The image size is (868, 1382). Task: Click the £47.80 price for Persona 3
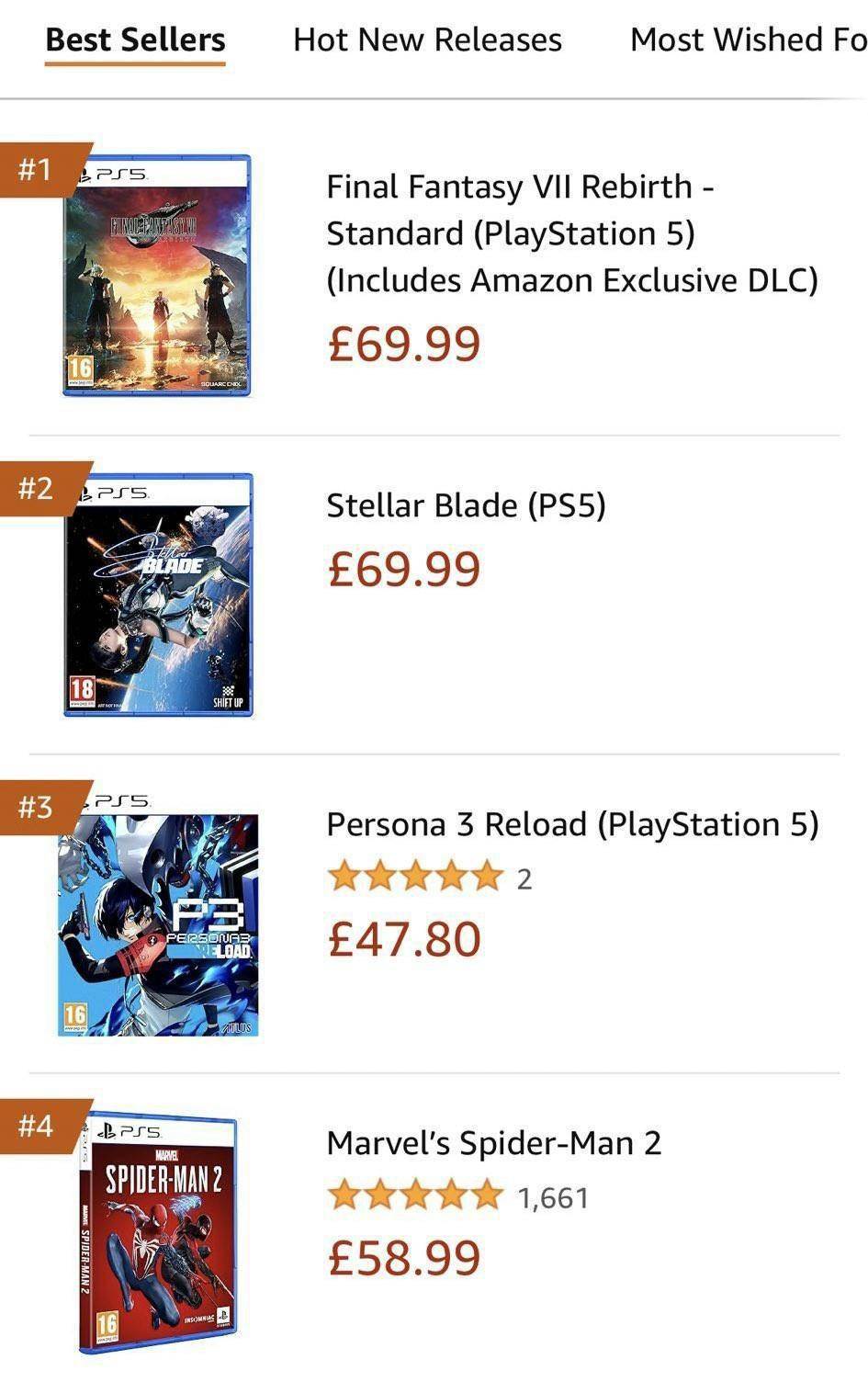pyautogui.click(x=404, y=939)
